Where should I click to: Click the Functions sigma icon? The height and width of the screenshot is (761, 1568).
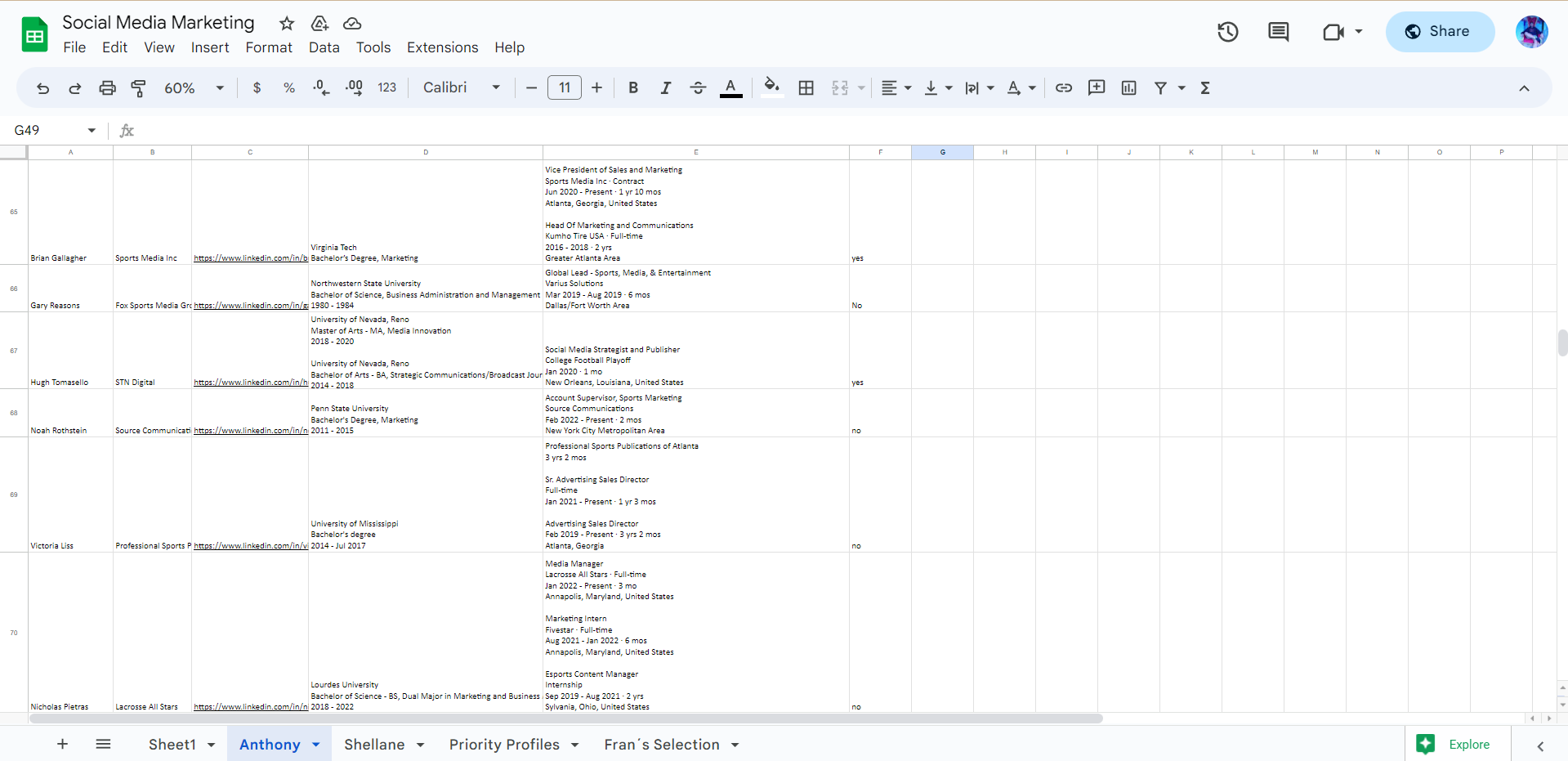click(x=1205, y=88)
